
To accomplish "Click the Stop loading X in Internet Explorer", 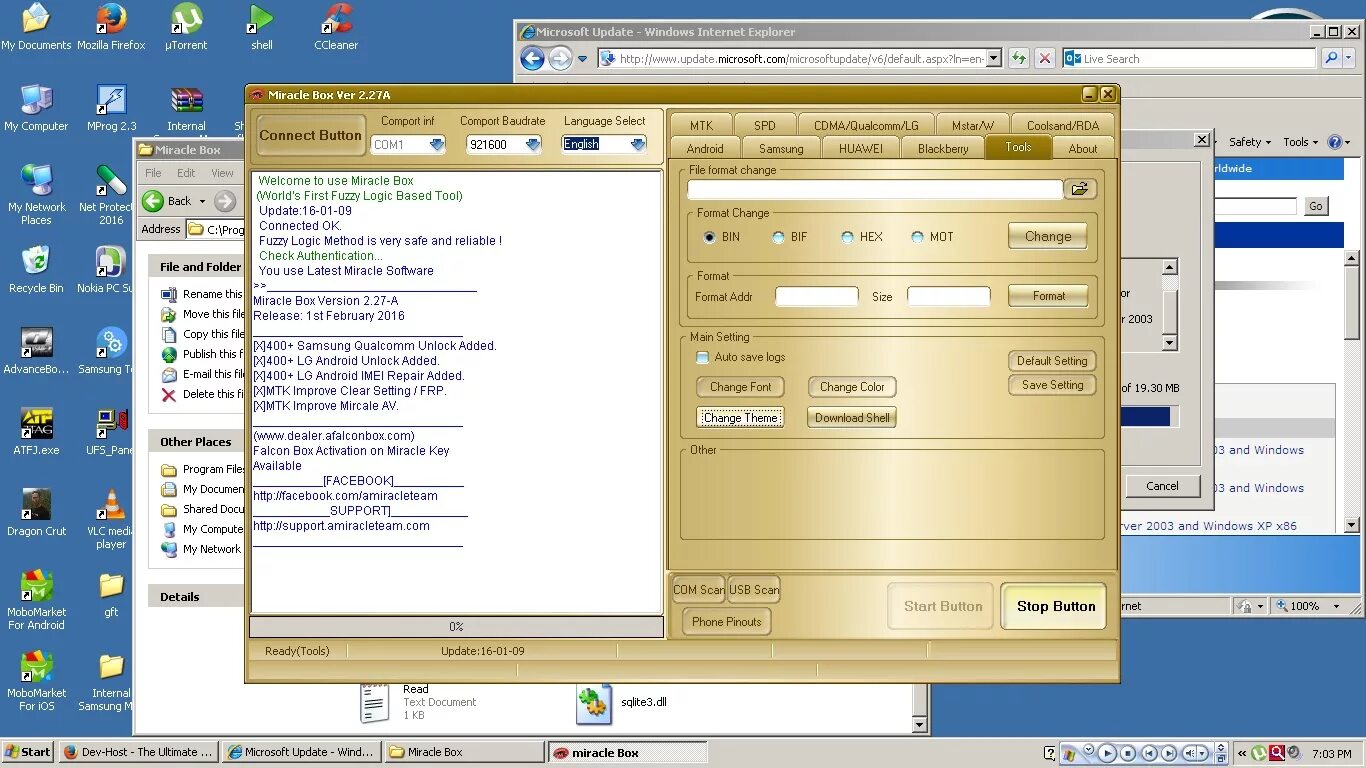I will [1045, 58].
